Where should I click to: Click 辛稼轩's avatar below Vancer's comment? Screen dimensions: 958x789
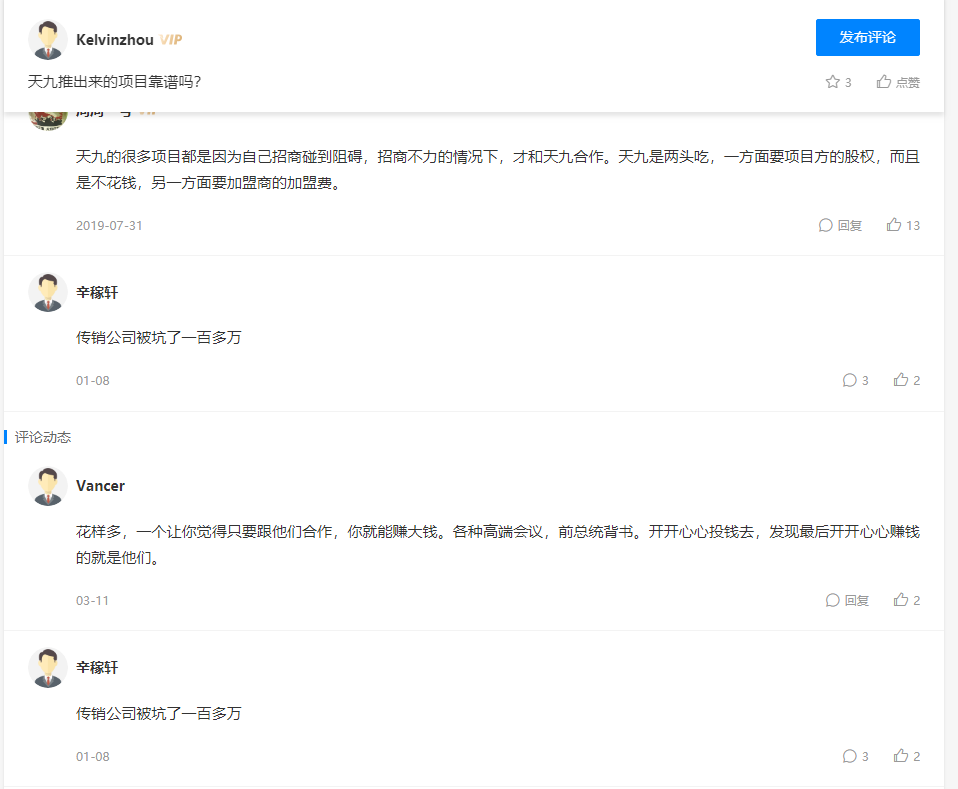48,667
